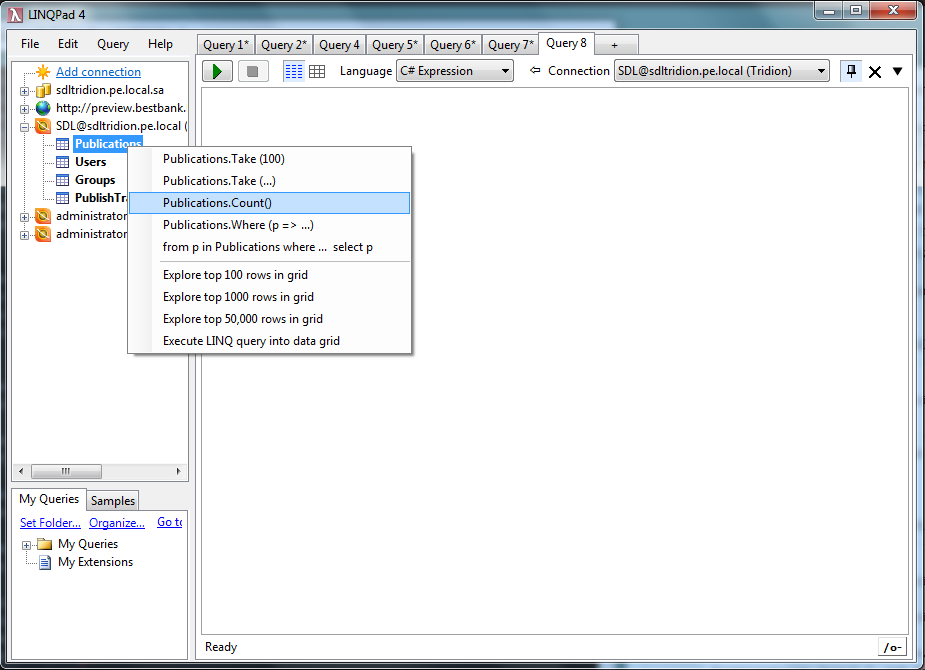Click the Add connection link
Screen dimensions: 925x670
click(x=98, y=72)
